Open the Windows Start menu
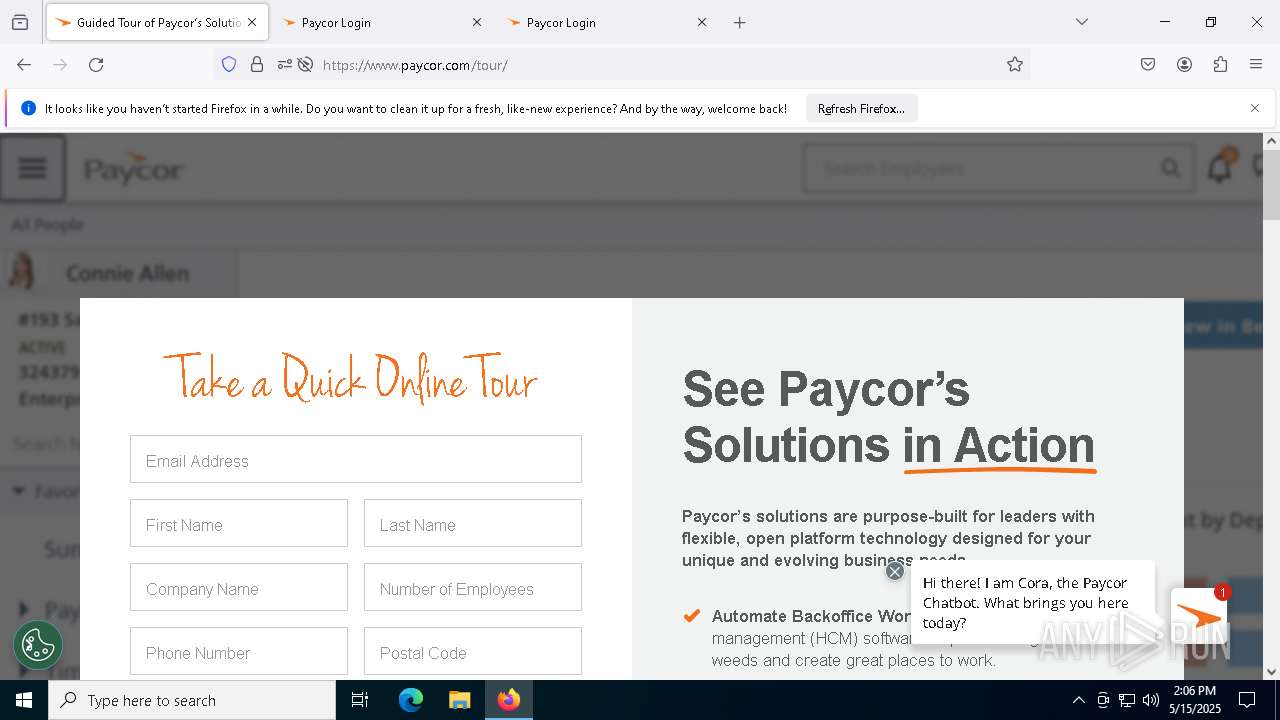The image size is (1280, 720). [24, 700]
